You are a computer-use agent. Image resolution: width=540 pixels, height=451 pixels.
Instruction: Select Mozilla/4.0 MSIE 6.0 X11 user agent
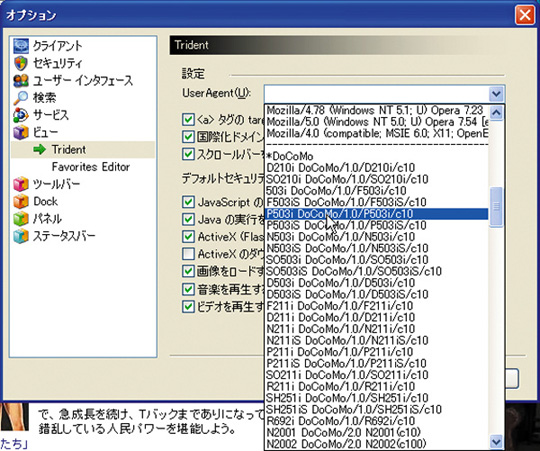(376, 133)
